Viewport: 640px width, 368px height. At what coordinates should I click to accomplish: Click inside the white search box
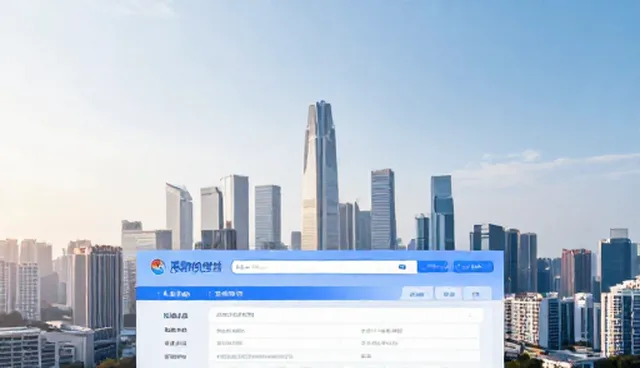(x=324, y=267)
